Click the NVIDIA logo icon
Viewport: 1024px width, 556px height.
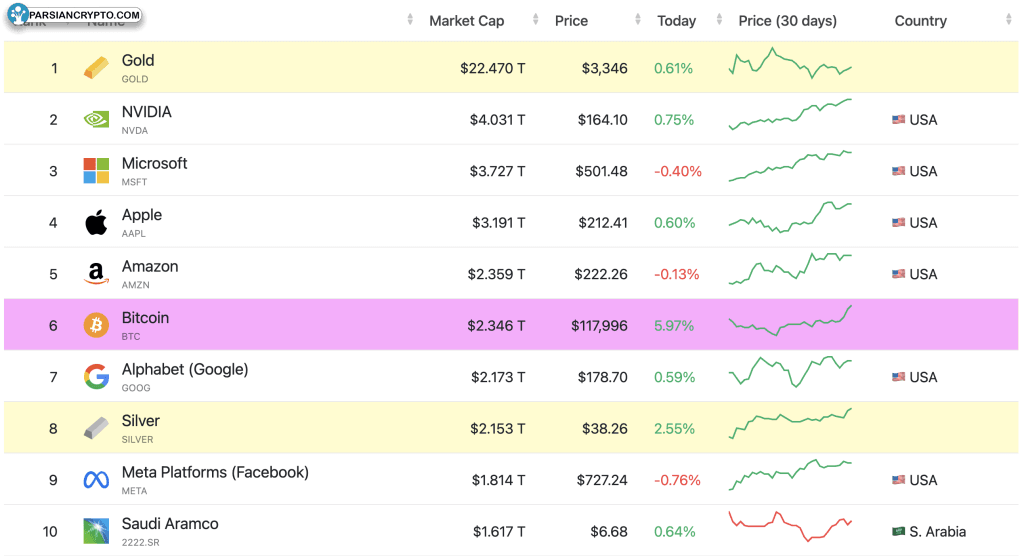point(96,120)
